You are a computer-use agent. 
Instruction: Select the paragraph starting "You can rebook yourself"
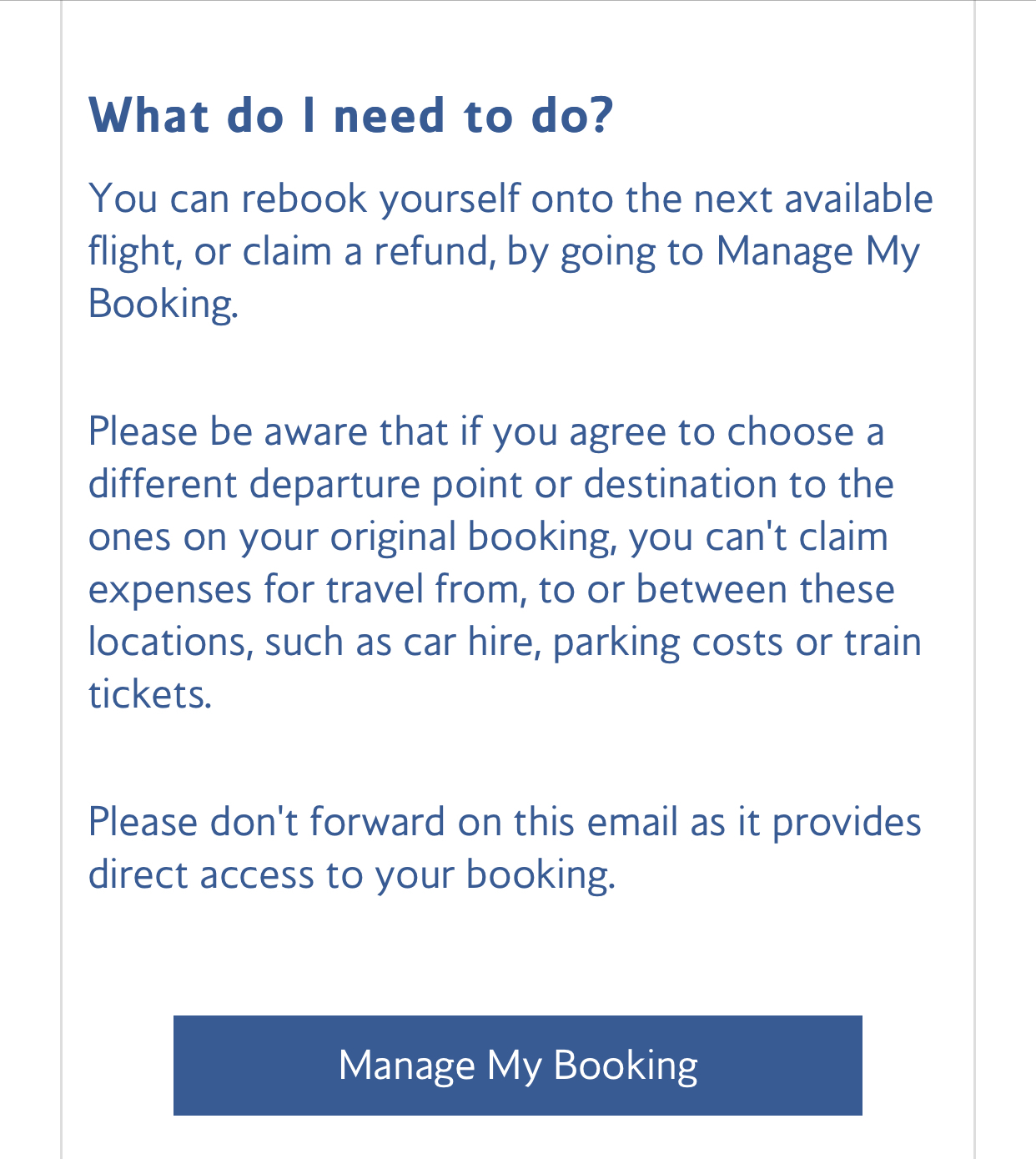click(x=510, y=251)
